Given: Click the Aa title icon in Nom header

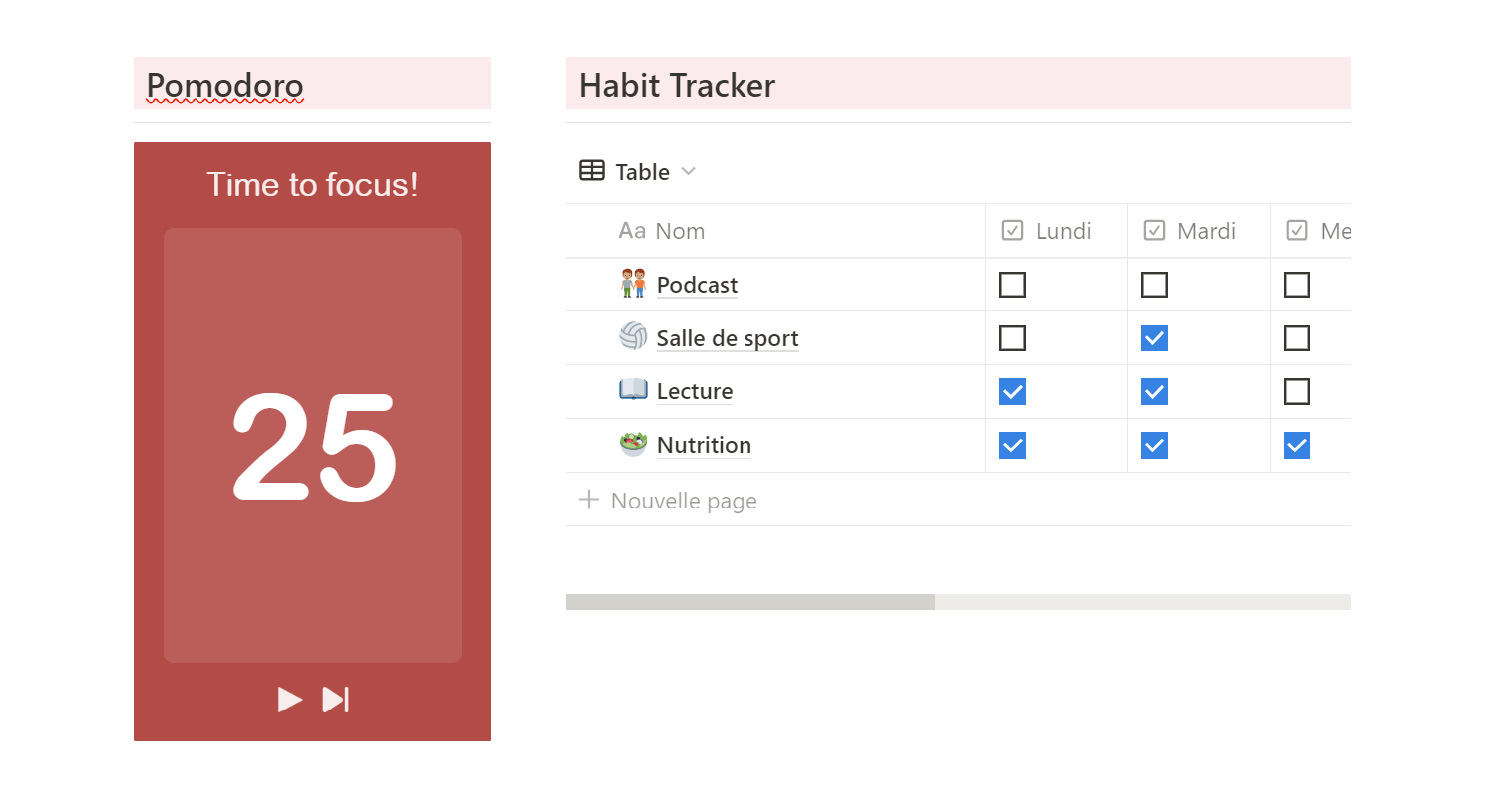Looking at the screenshot, I should 632,231.
